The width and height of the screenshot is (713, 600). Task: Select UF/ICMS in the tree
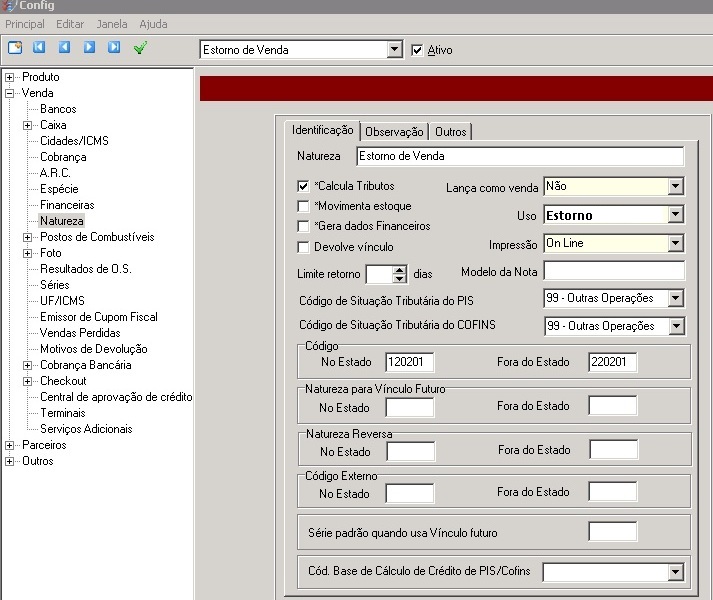point(62,301)
